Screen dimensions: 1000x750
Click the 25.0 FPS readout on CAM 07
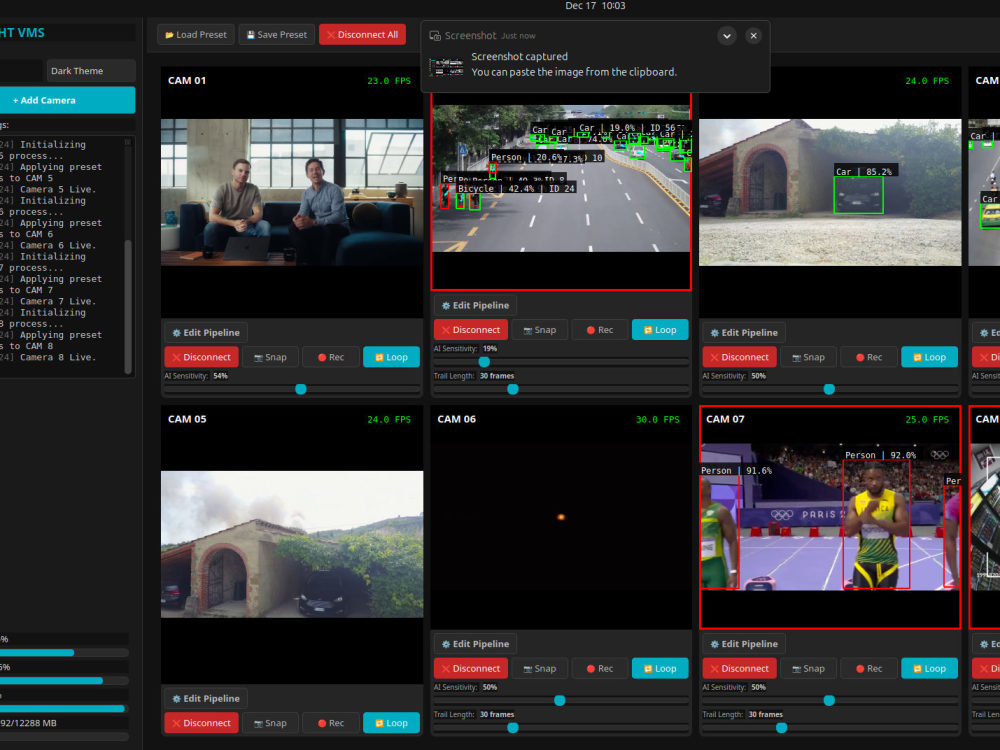(927, 419)
